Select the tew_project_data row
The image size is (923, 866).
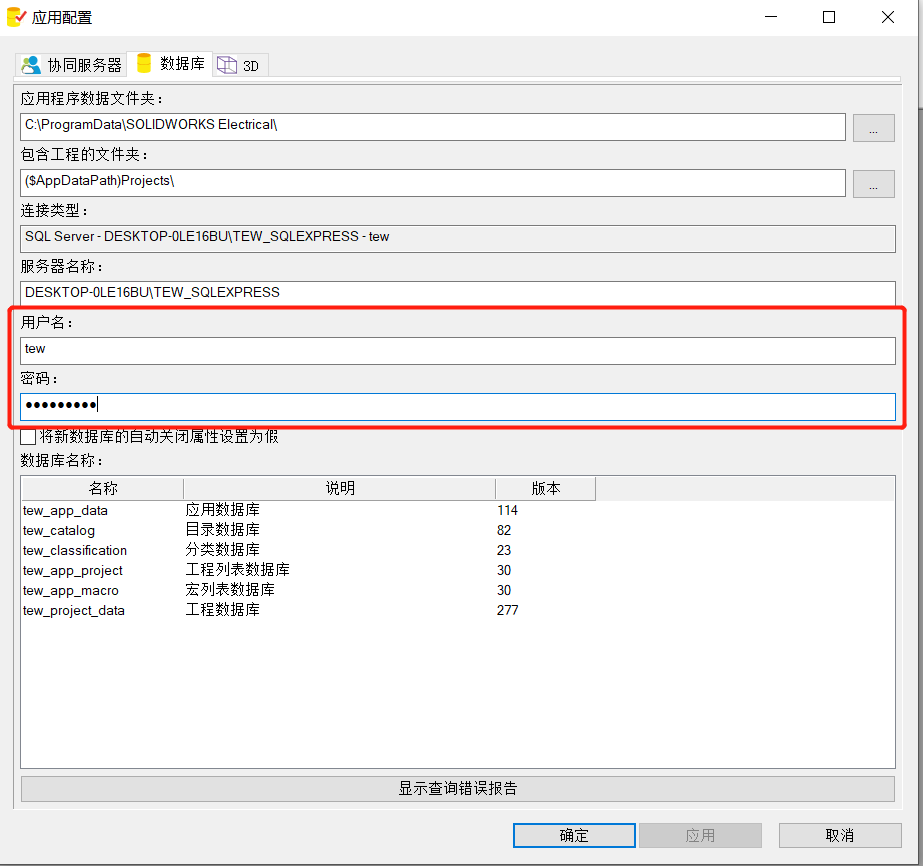[458, 610]
